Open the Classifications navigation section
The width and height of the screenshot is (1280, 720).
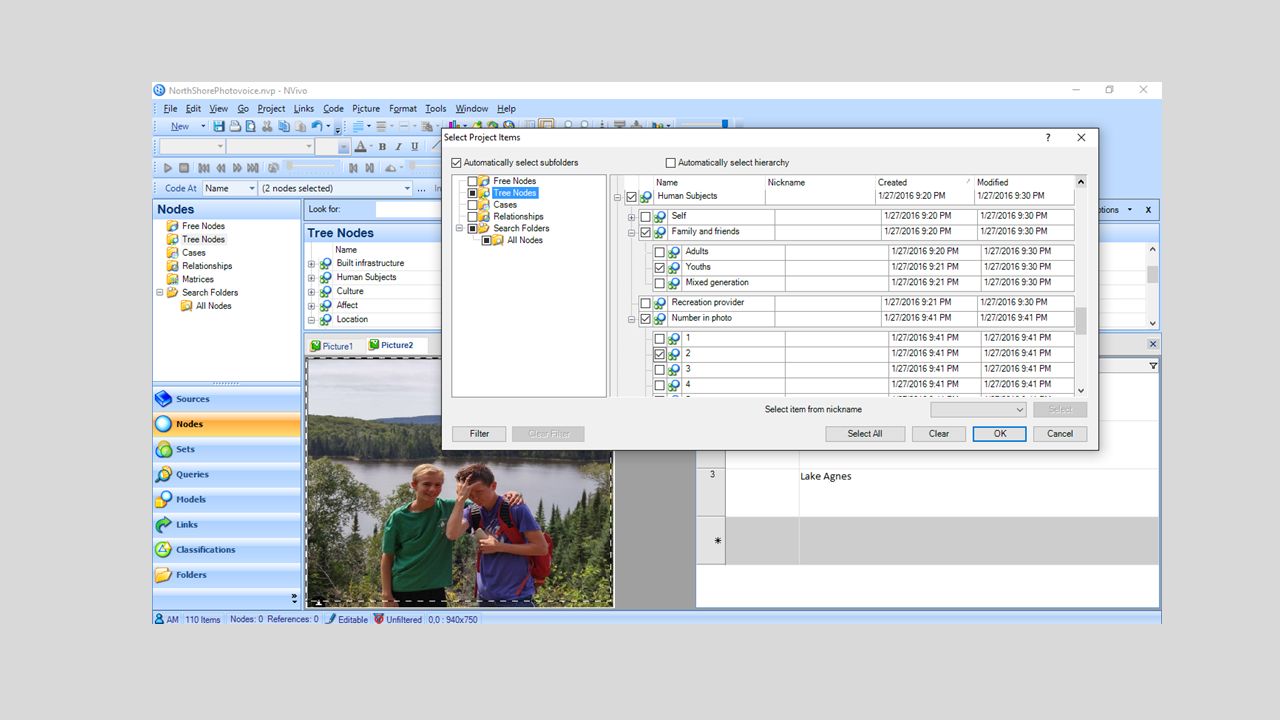tap(226, 549)
